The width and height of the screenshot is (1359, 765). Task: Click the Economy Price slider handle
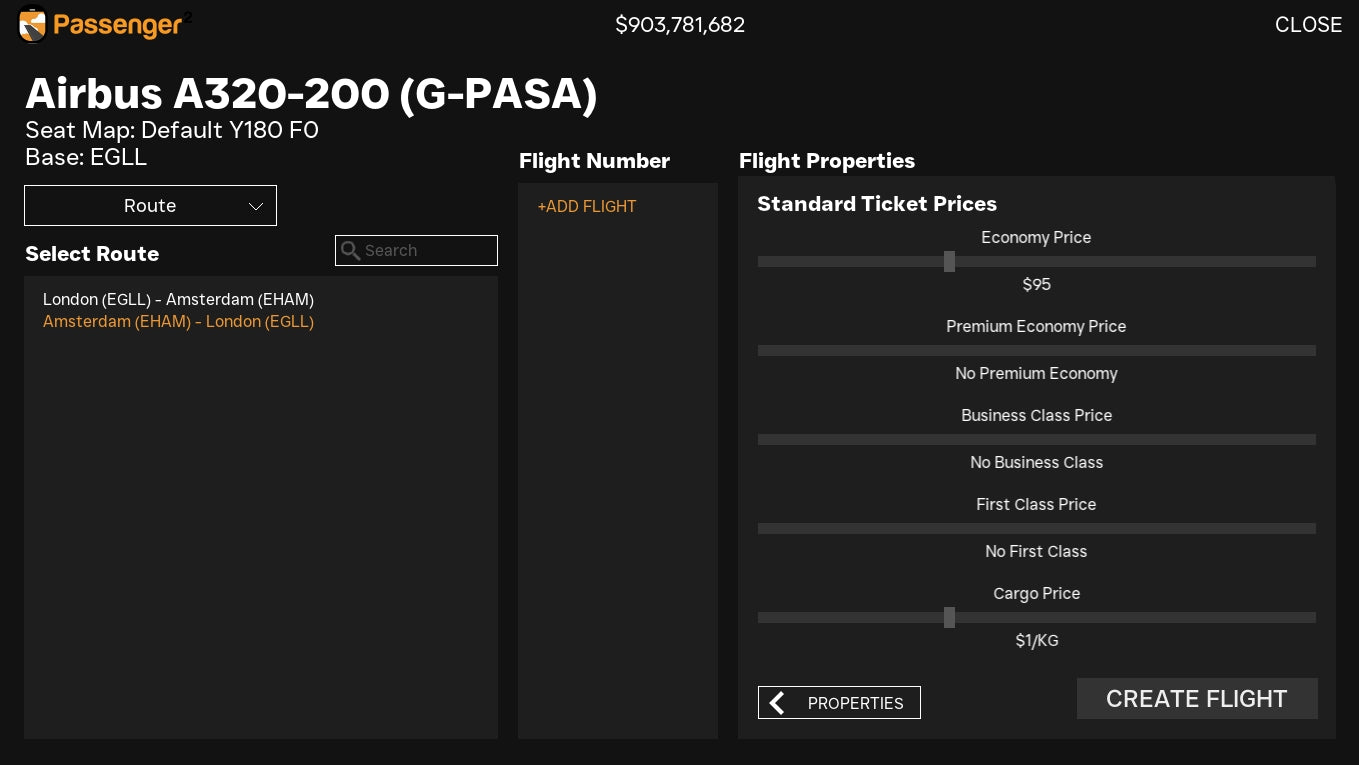tap(949, 262)
